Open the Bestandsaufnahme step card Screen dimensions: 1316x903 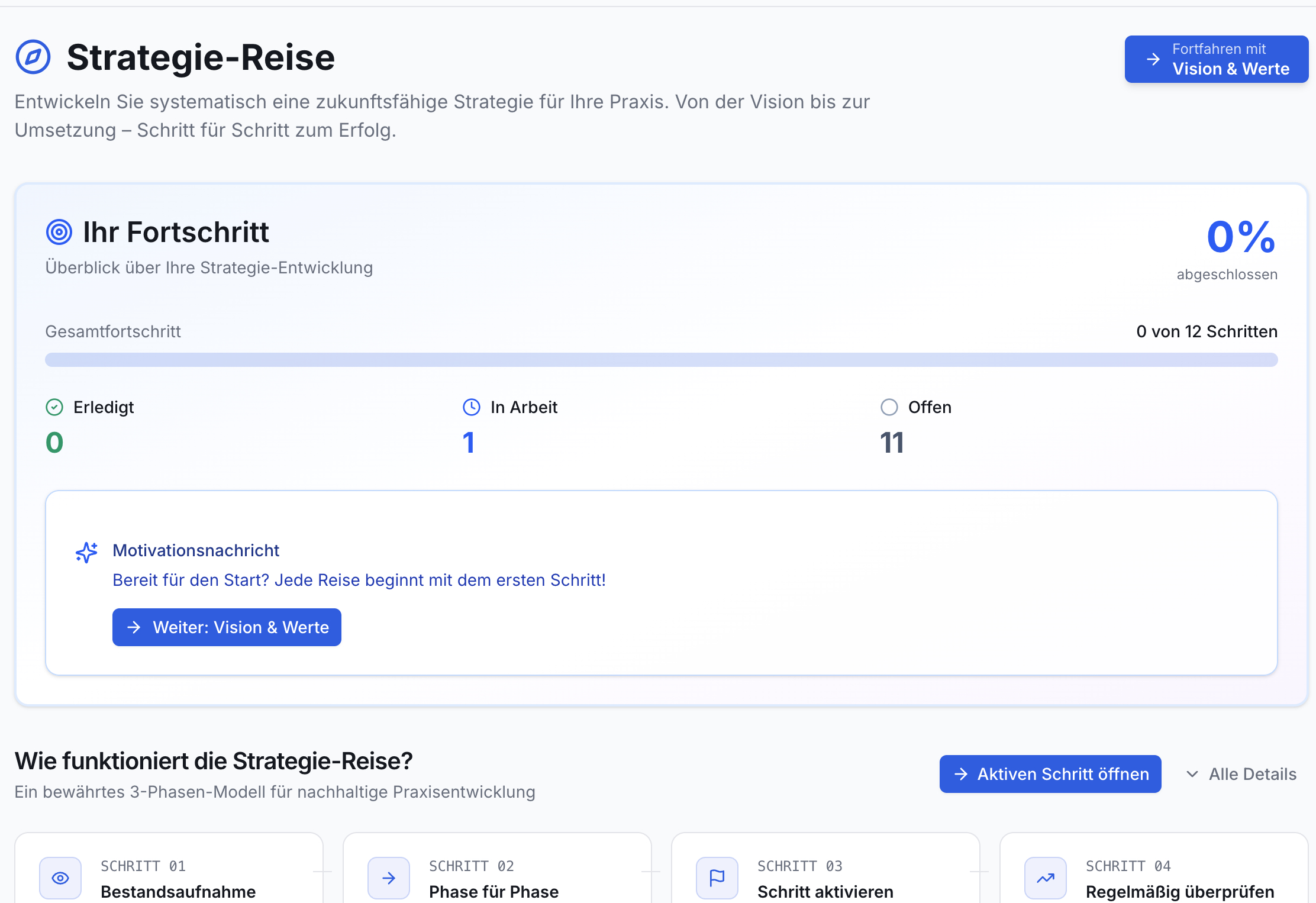pos(169,868)
